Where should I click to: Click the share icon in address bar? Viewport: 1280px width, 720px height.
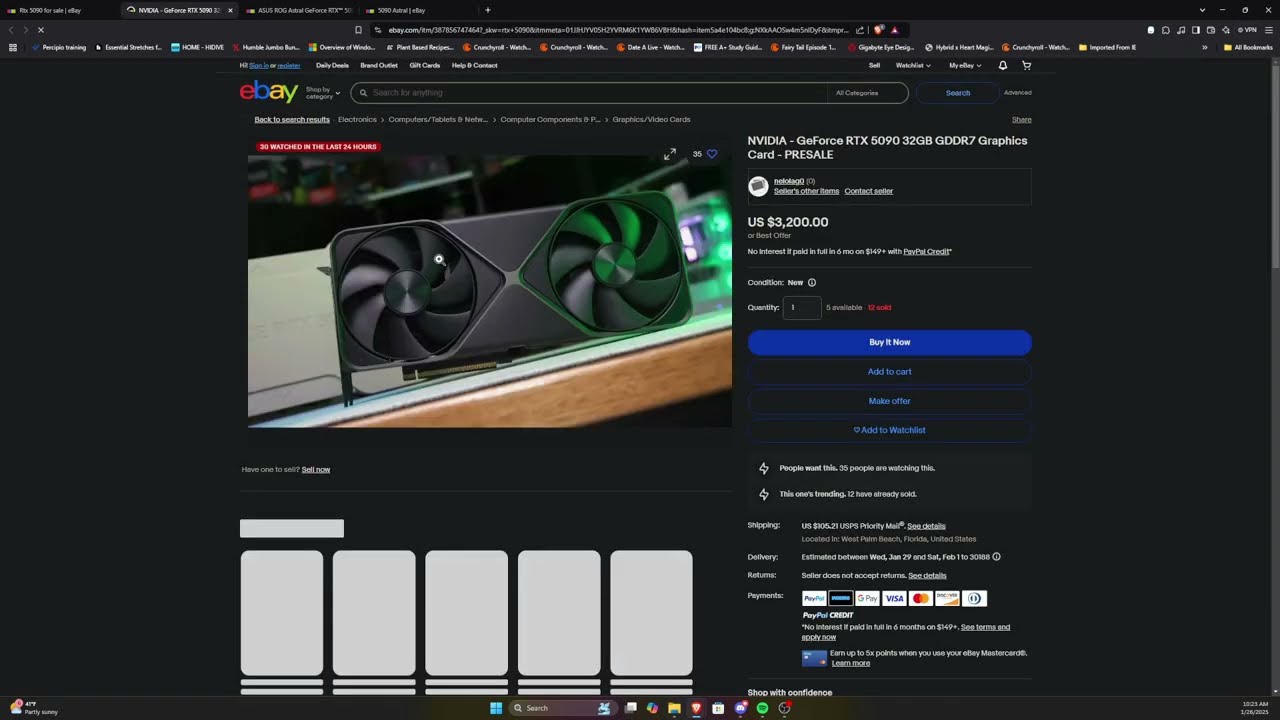coord(860,30)
